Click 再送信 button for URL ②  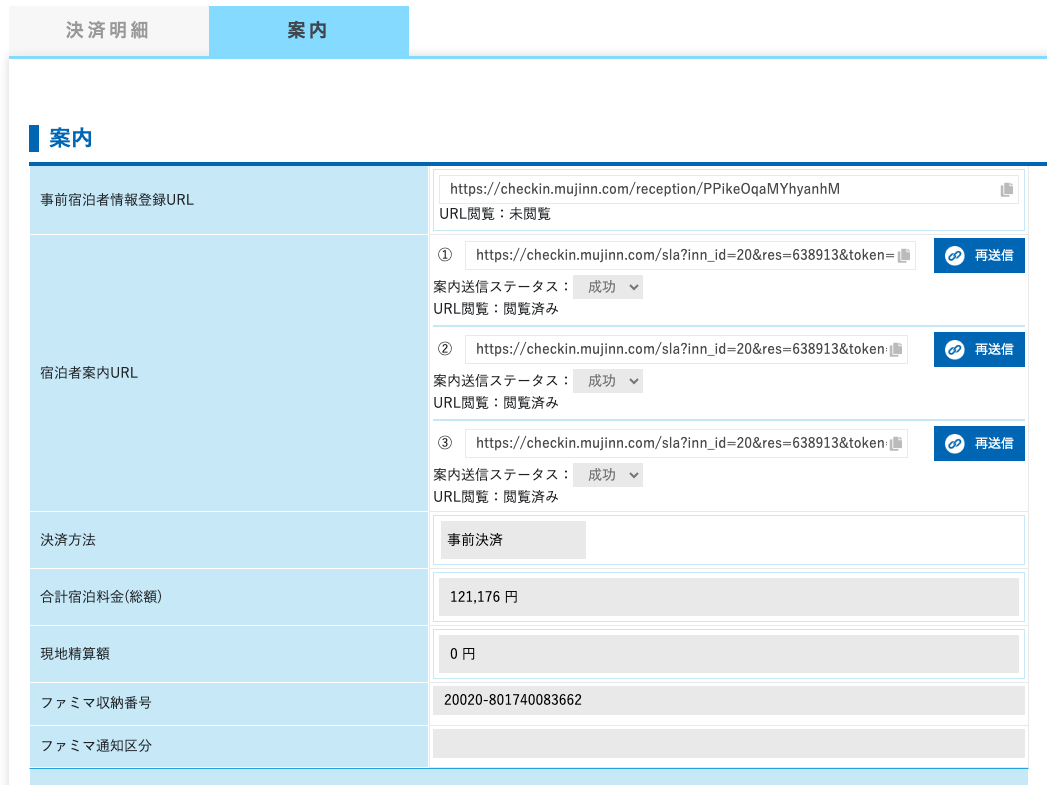[x=979, y=350]
